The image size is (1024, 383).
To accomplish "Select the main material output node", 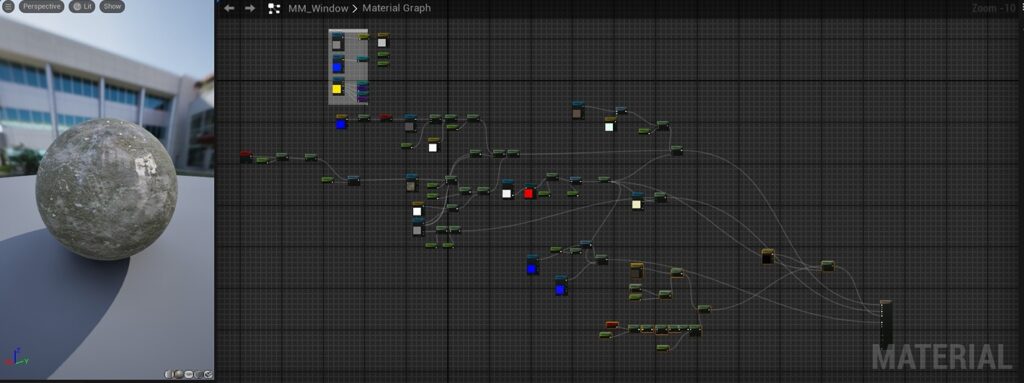I will [886, 324].
